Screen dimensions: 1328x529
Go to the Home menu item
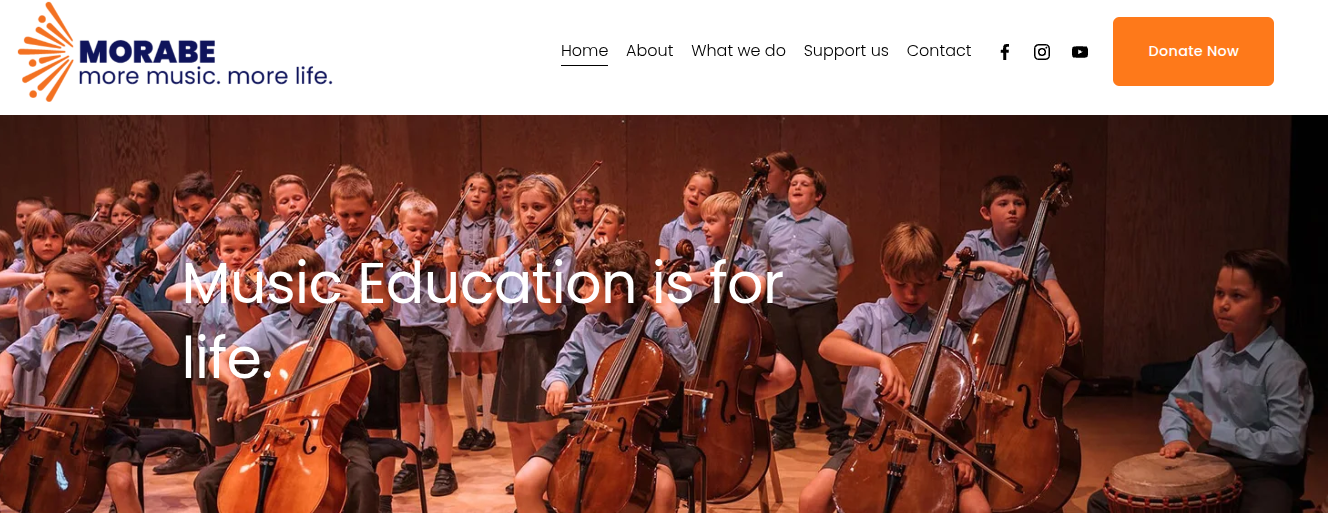[584, 50]
